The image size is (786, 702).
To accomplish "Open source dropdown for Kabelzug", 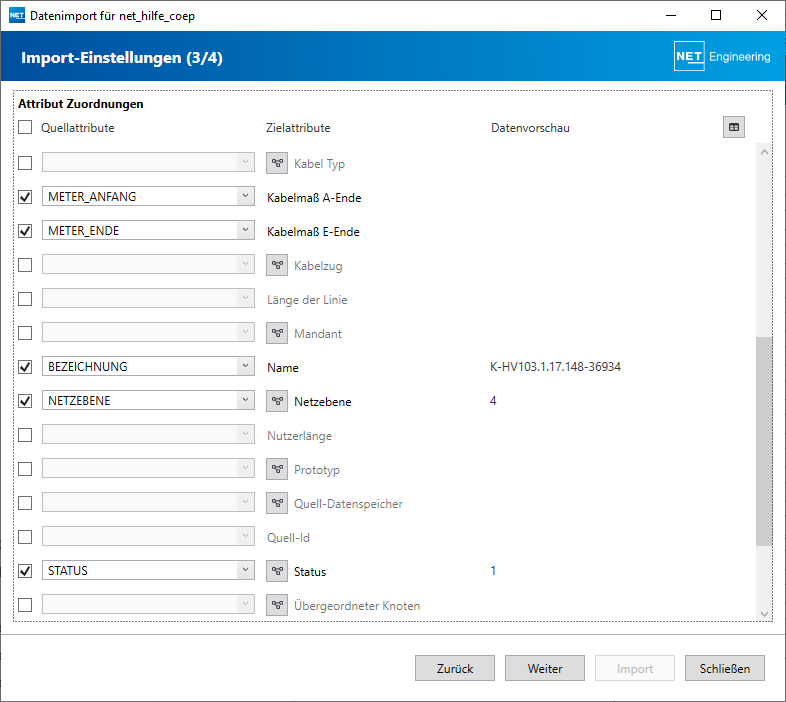I will [x=148, y=264].
